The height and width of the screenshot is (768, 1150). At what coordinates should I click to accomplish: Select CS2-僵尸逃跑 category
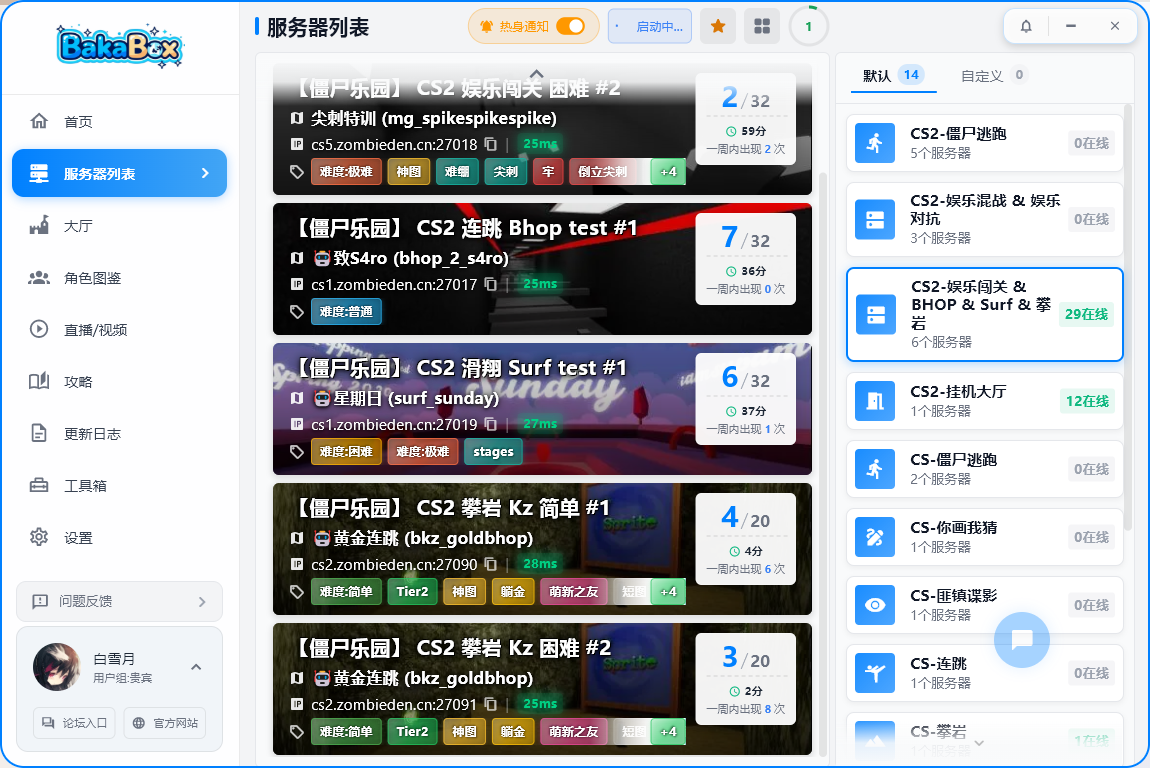pyautogui.click(x=984, y=143)
